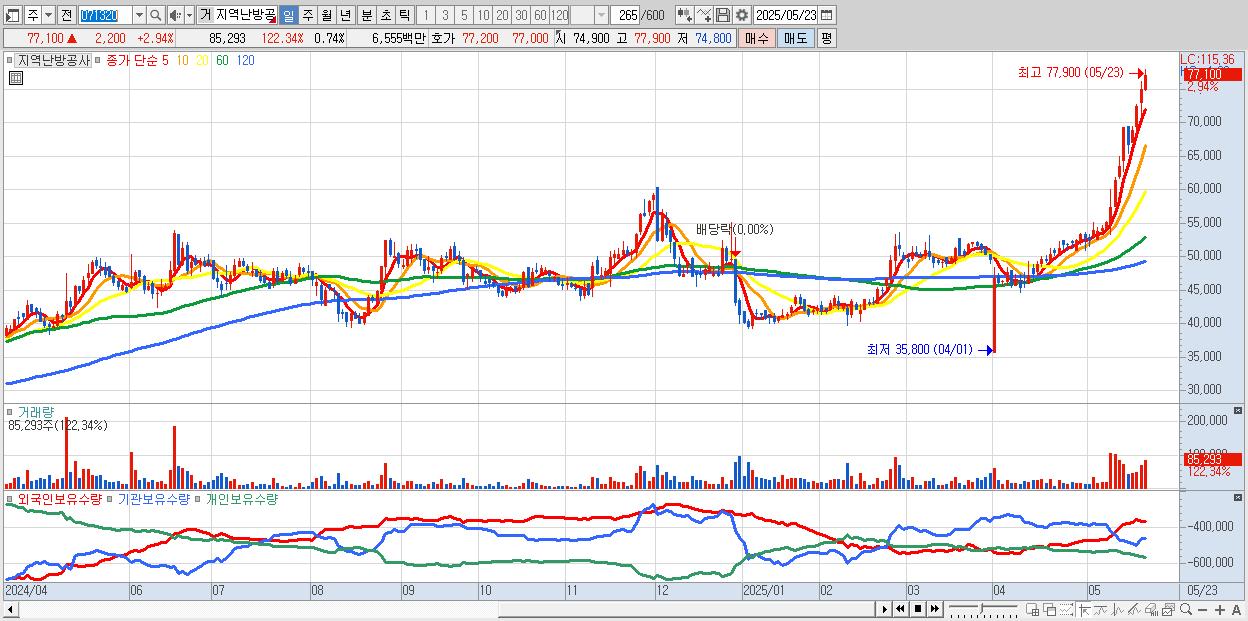Click the grid window layout icon

coord(1033,609)
